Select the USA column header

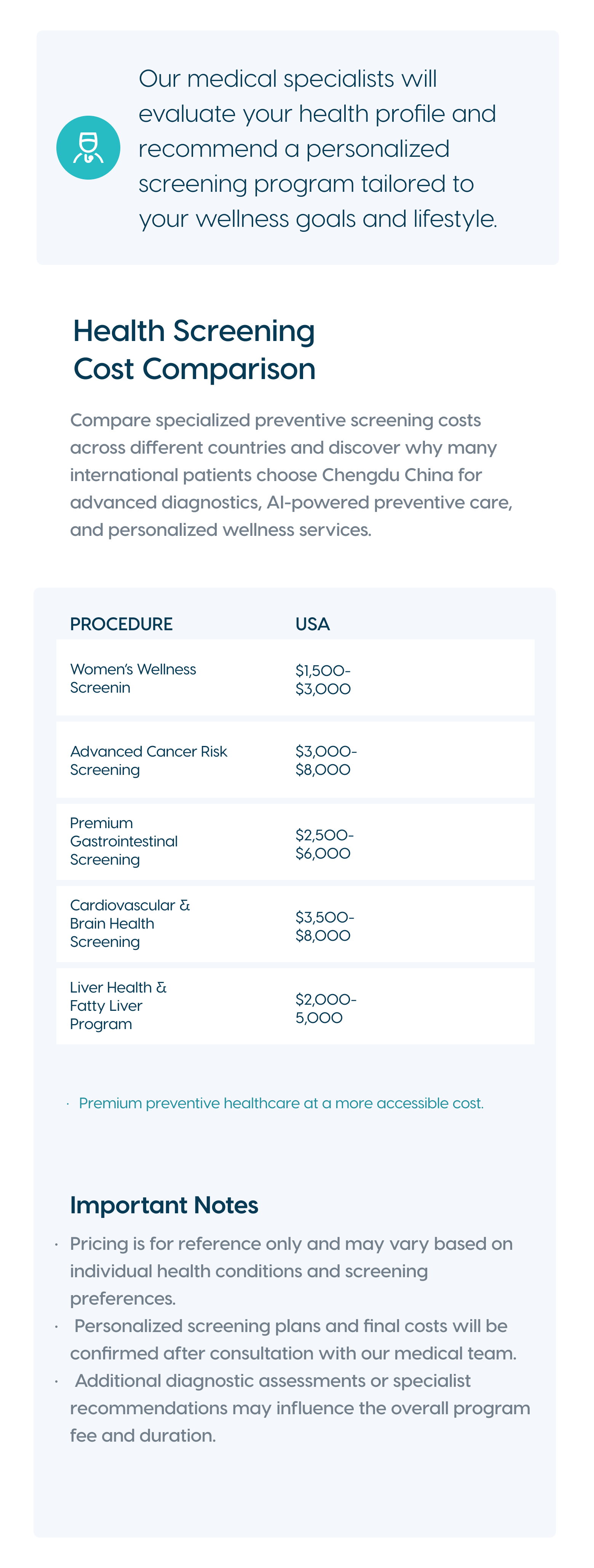pos(313,624)
